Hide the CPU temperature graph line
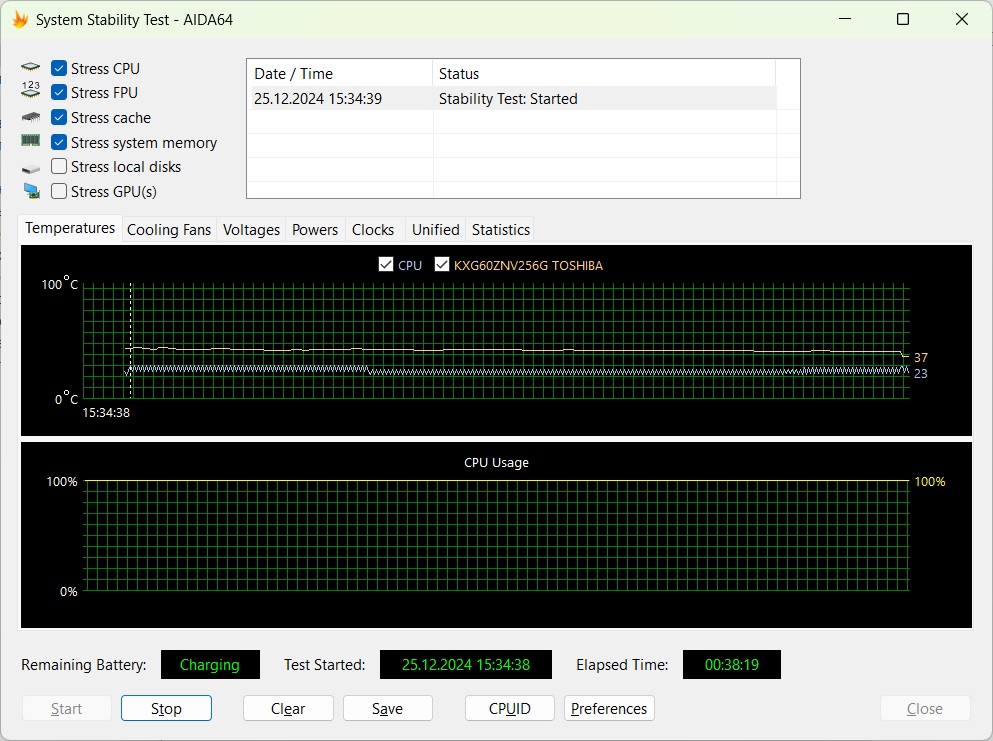Screen dimensions: 993x741 pyautogui.click(x=386, y=265)
